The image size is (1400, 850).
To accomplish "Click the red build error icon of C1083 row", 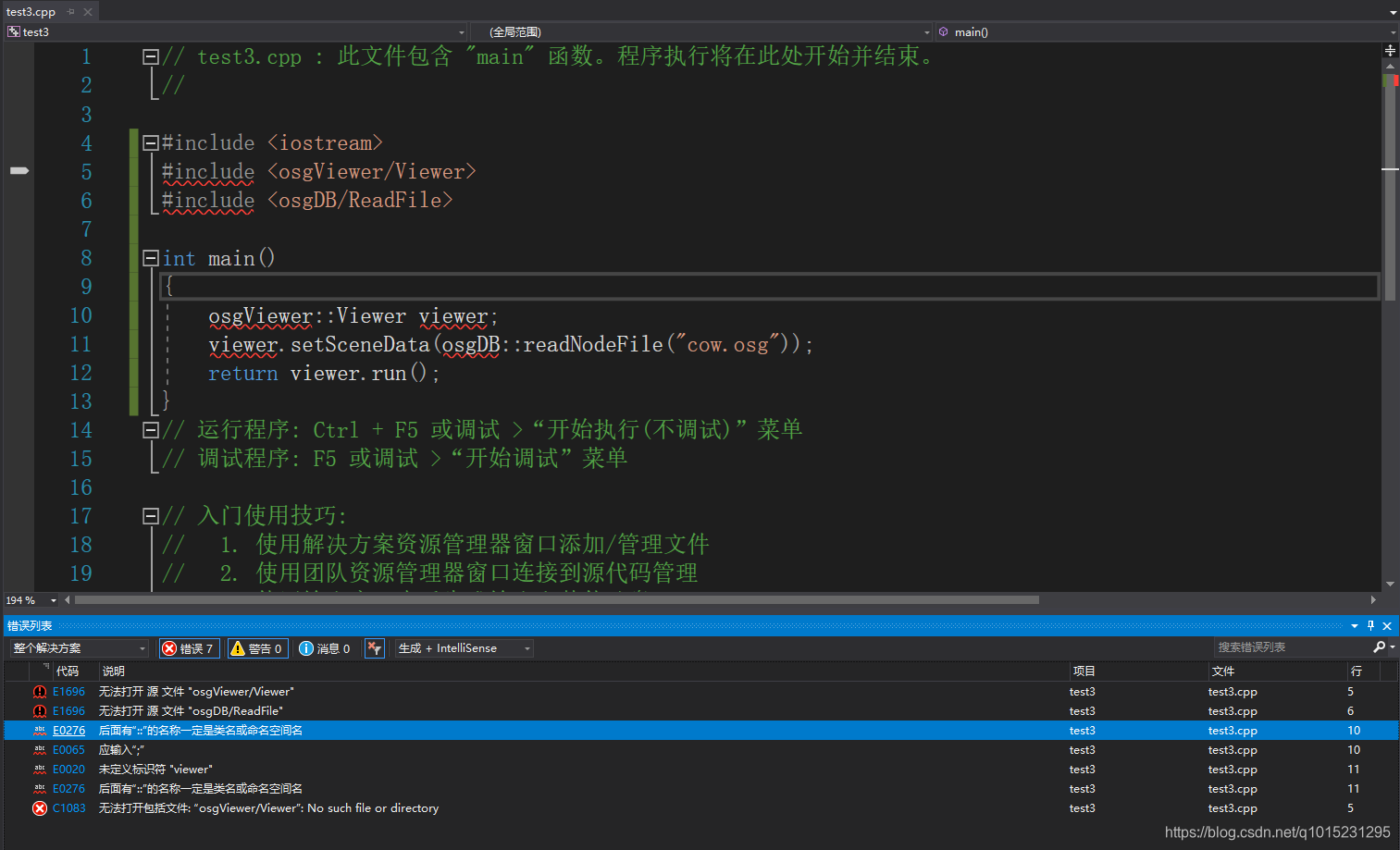I will coord(40,808).
